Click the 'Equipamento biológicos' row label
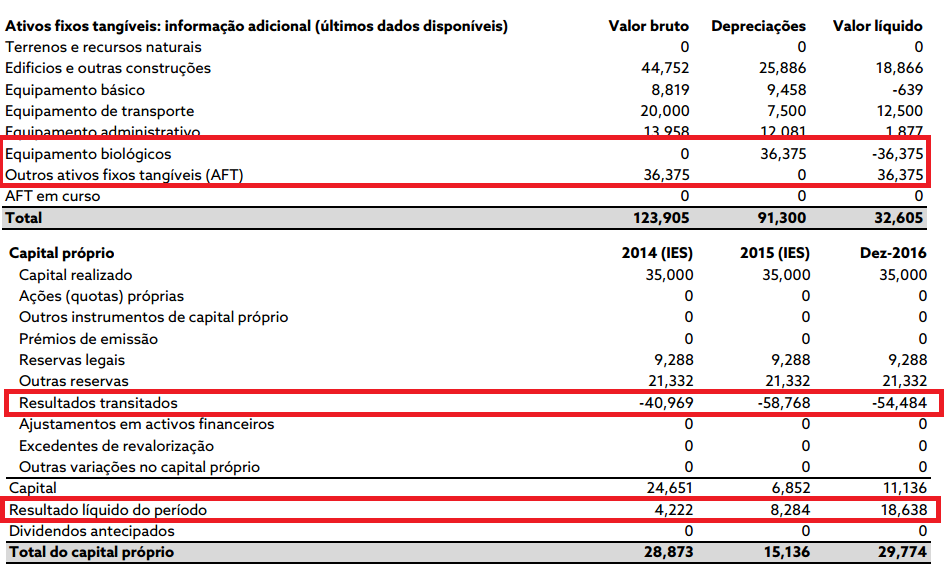Image resolution: width=948 pixels, height=568 pixels. coord(88,154)
